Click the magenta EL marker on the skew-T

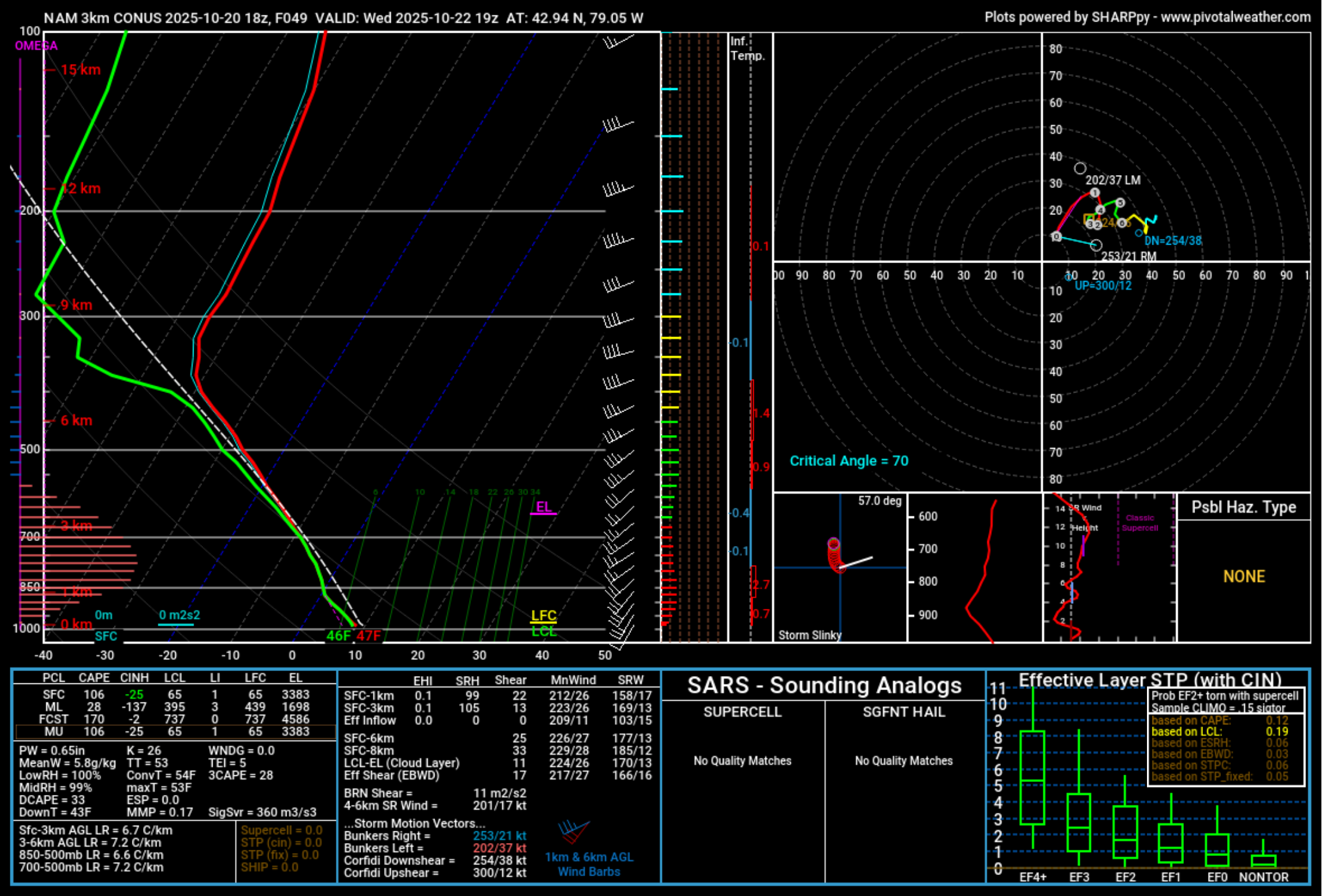[x=543, y=507]
